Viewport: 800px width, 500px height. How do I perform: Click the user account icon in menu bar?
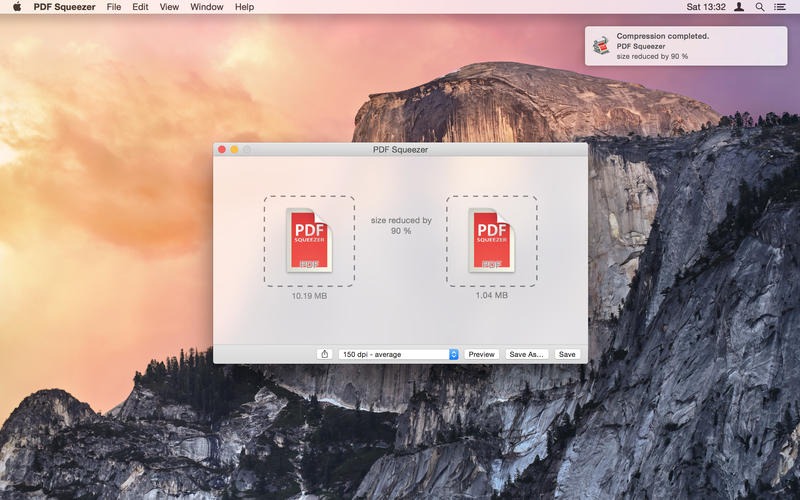tap(739, 7)
